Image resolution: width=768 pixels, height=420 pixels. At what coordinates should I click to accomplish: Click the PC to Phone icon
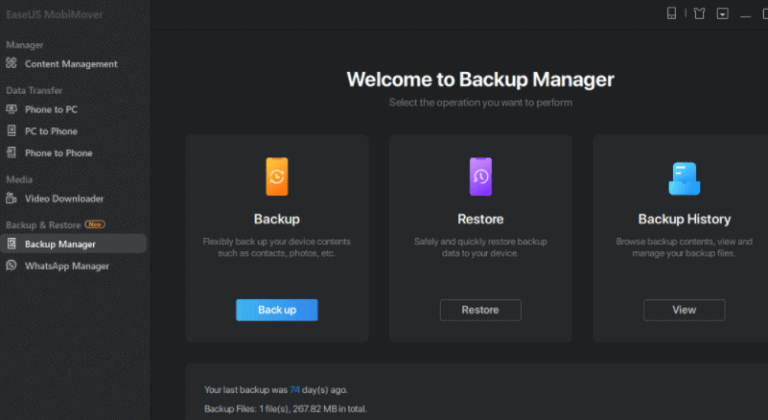[x=11, y=130]
